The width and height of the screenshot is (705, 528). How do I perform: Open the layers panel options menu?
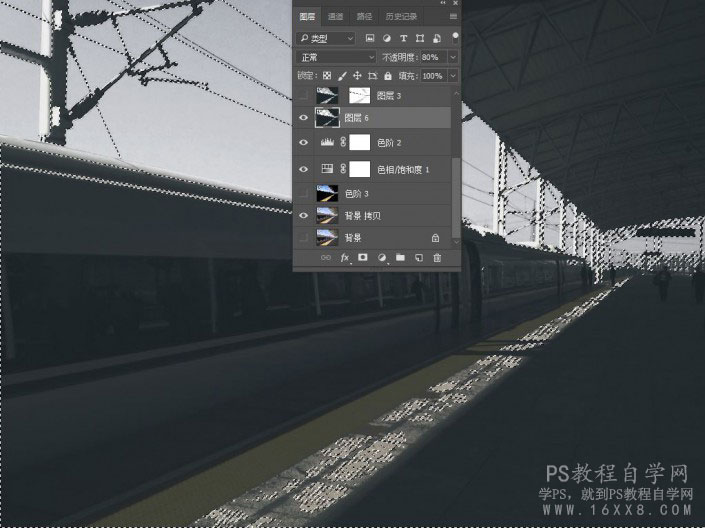coord(453,17)
